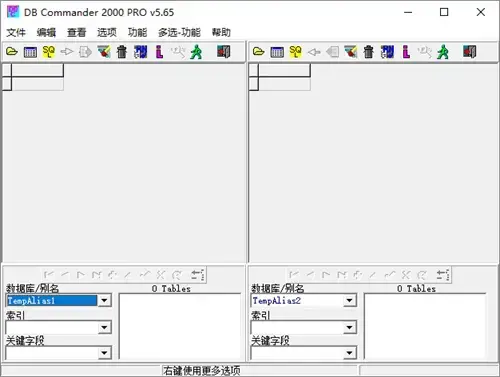Open SQL query tool in right pane toolbar
Viewport: 500px width, 377px height.
coord(295,52)
